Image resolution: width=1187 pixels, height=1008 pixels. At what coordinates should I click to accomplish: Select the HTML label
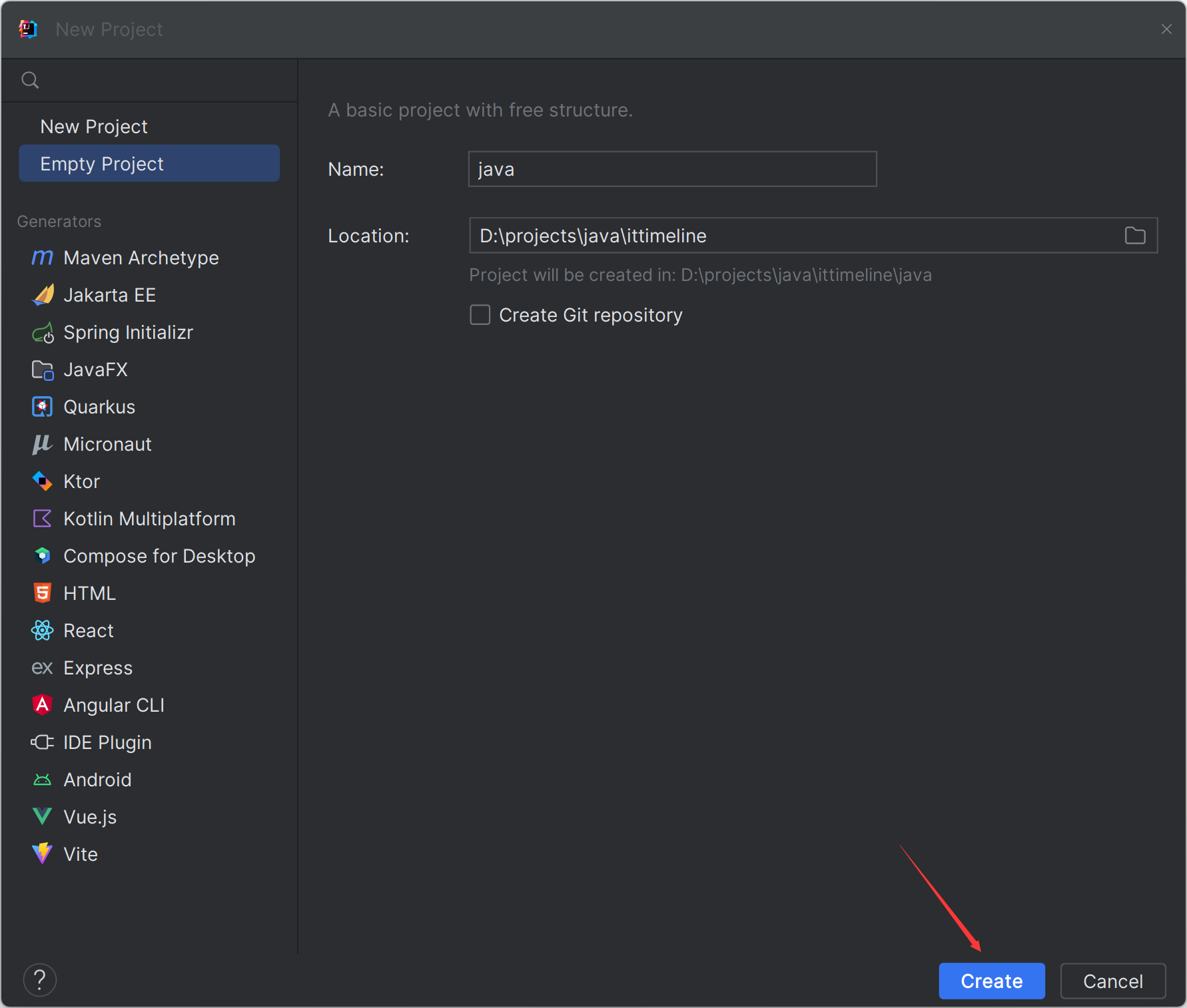[x=89, y=593]
